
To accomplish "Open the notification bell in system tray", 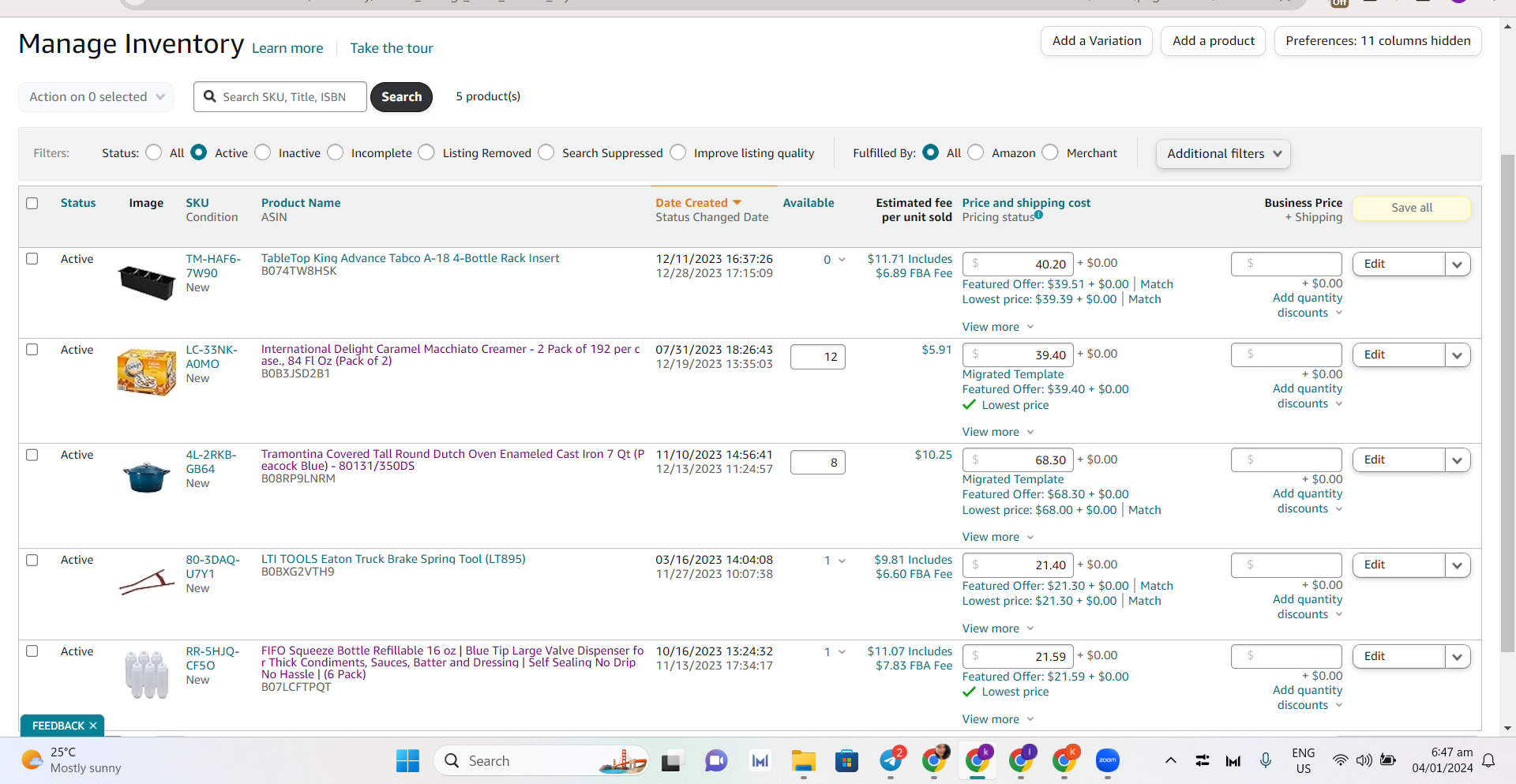I will pyautogui.click(x=1488, y=760).
